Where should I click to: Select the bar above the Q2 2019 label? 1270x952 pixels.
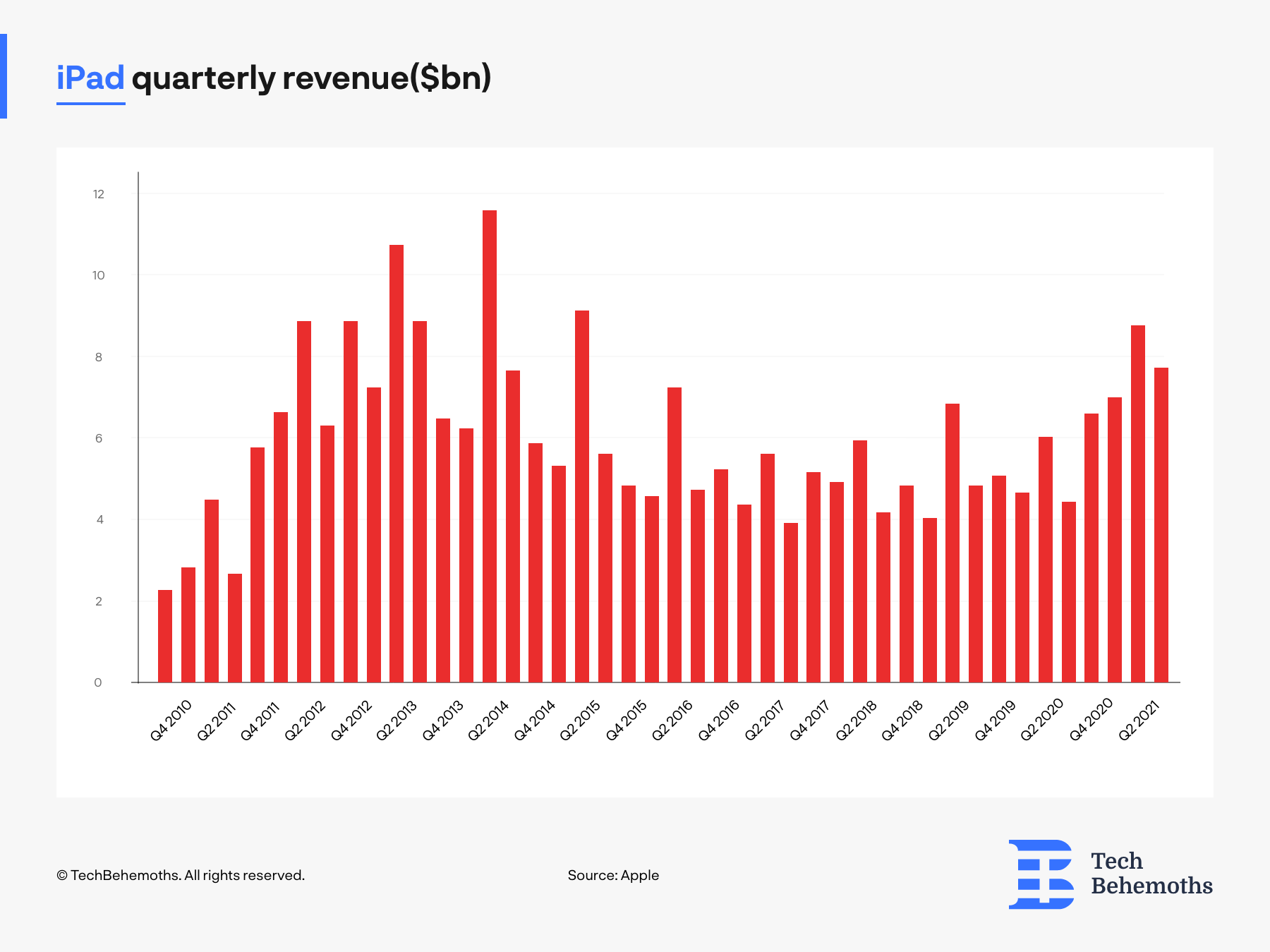coord(953,543)
